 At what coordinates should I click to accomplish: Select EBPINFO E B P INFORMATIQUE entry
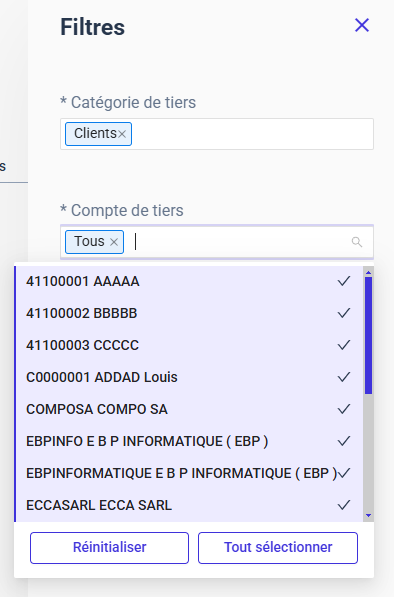(x=189, y=441)
